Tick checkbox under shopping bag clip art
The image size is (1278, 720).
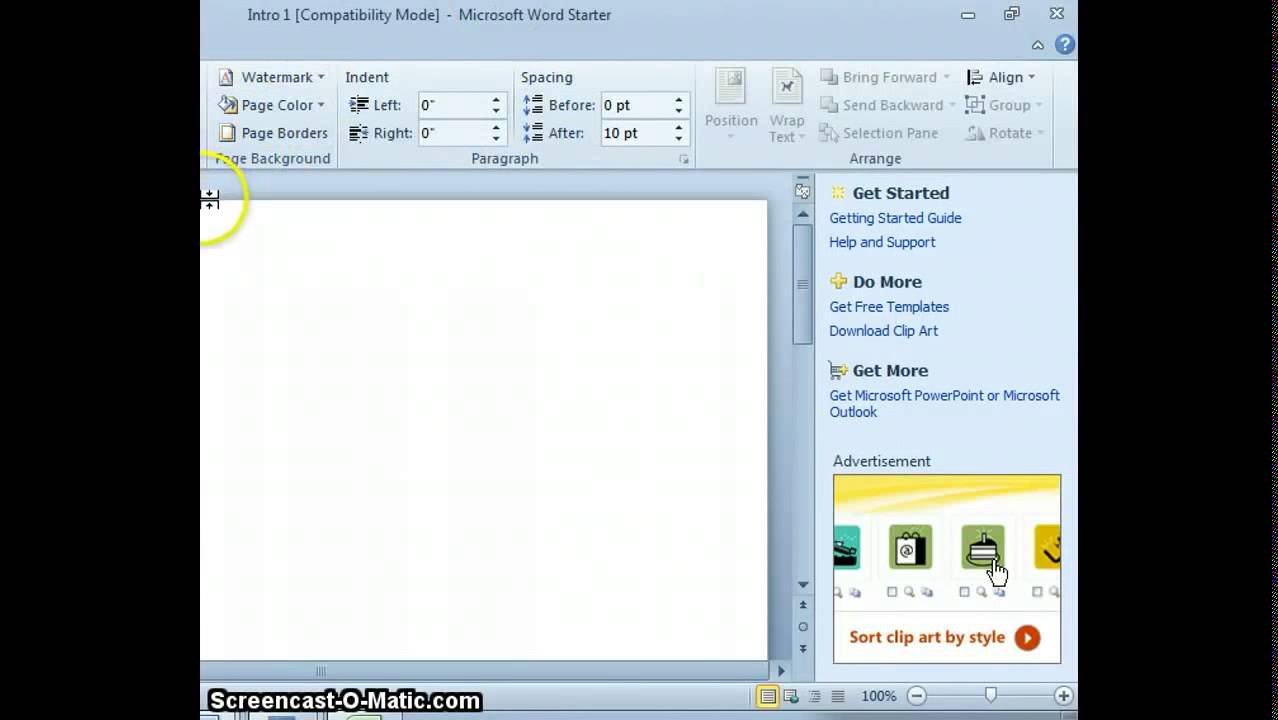click(892, 592)
